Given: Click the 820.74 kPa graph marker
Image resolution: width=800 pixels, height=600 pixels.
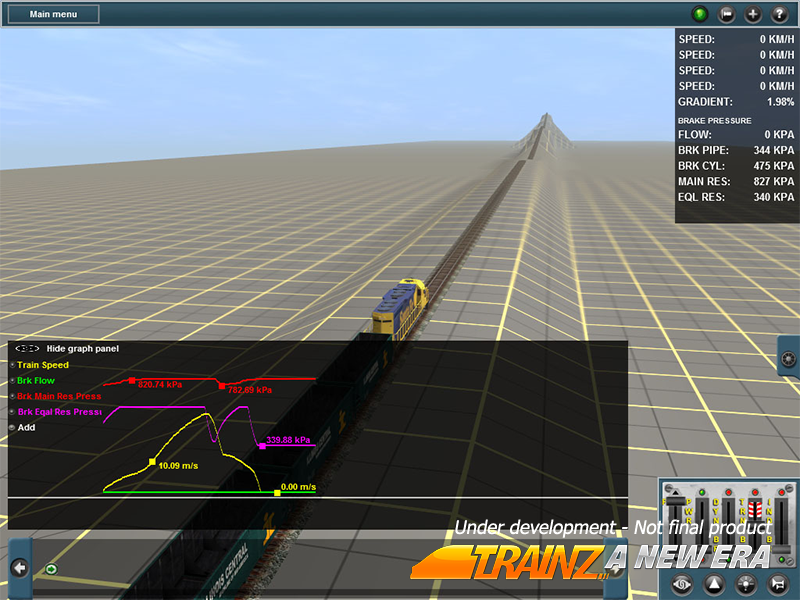Looking at the screenshot, I should (x=132, y=381).
